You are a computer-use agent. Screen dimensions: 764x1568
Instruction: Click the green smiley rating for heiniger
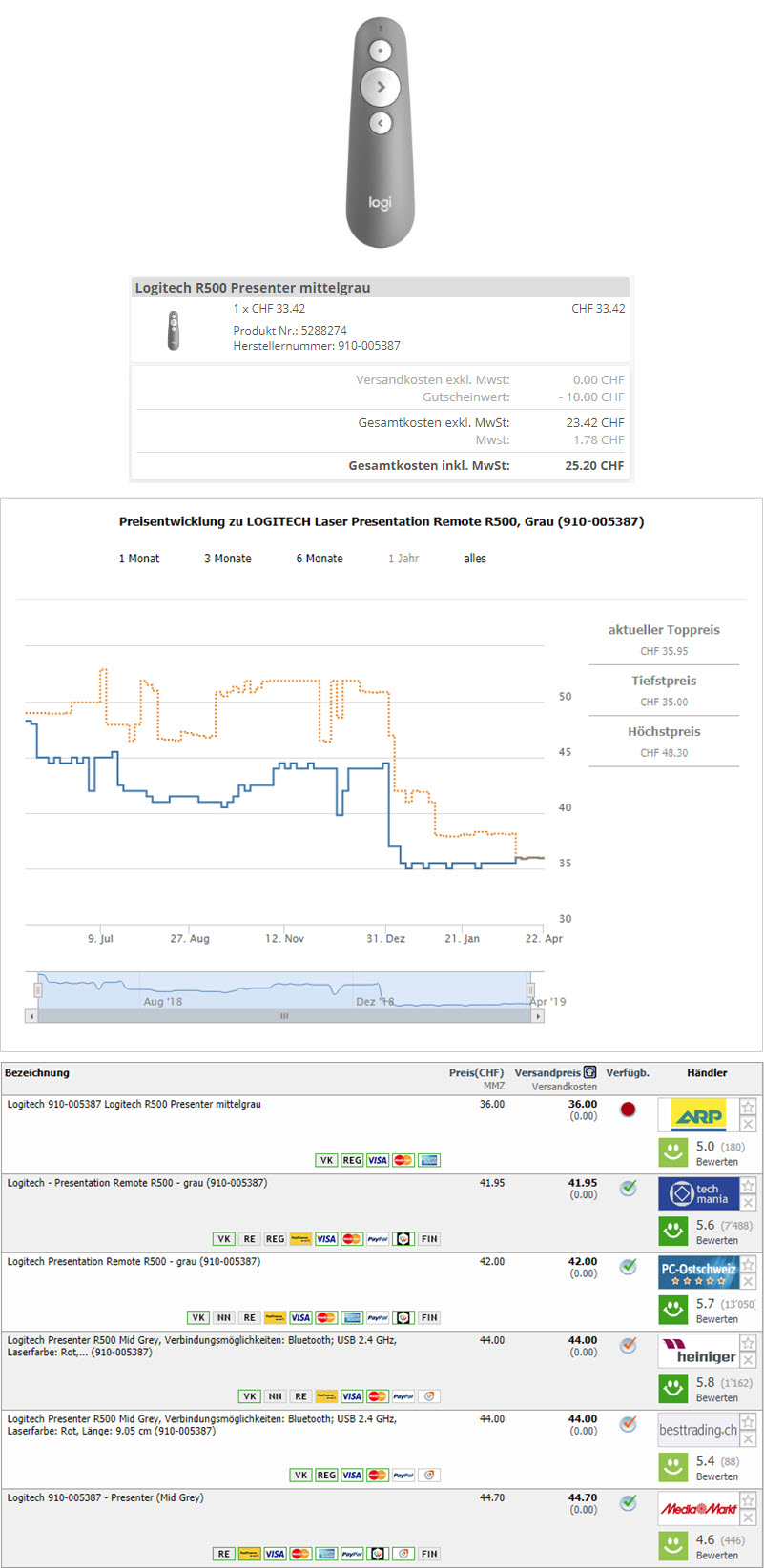point(673,1387)
